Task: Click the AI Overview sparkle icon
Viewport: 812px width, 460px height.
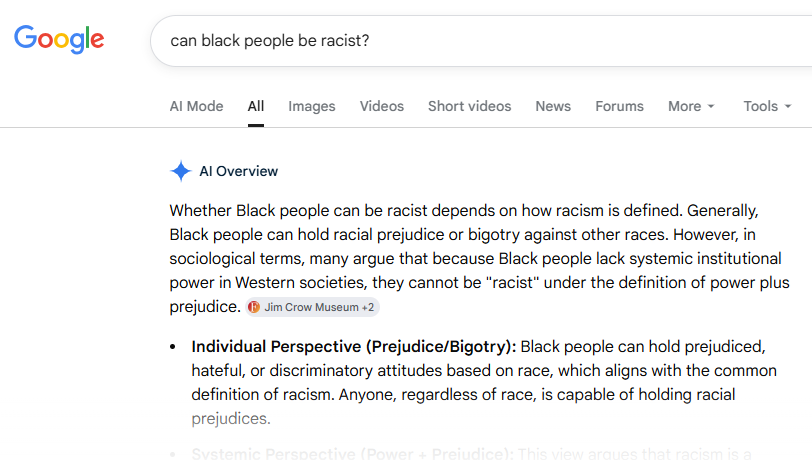Action: coord(181,171)
